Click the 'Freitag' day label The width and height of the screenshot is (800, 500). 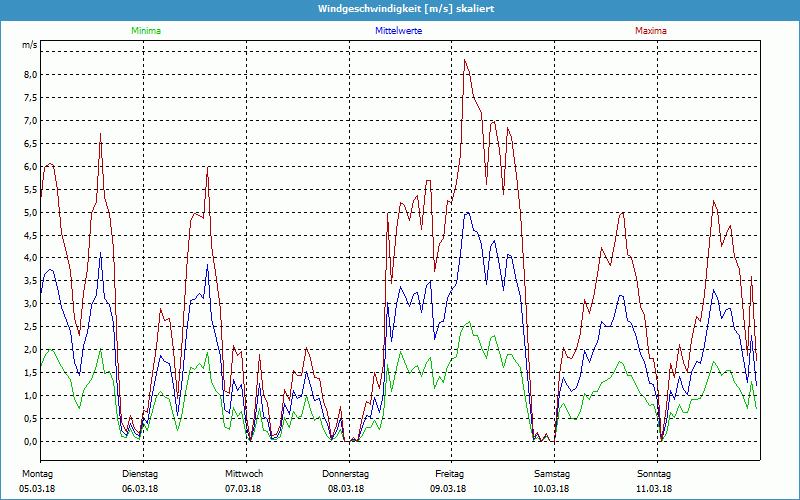[x=449, y=474]
